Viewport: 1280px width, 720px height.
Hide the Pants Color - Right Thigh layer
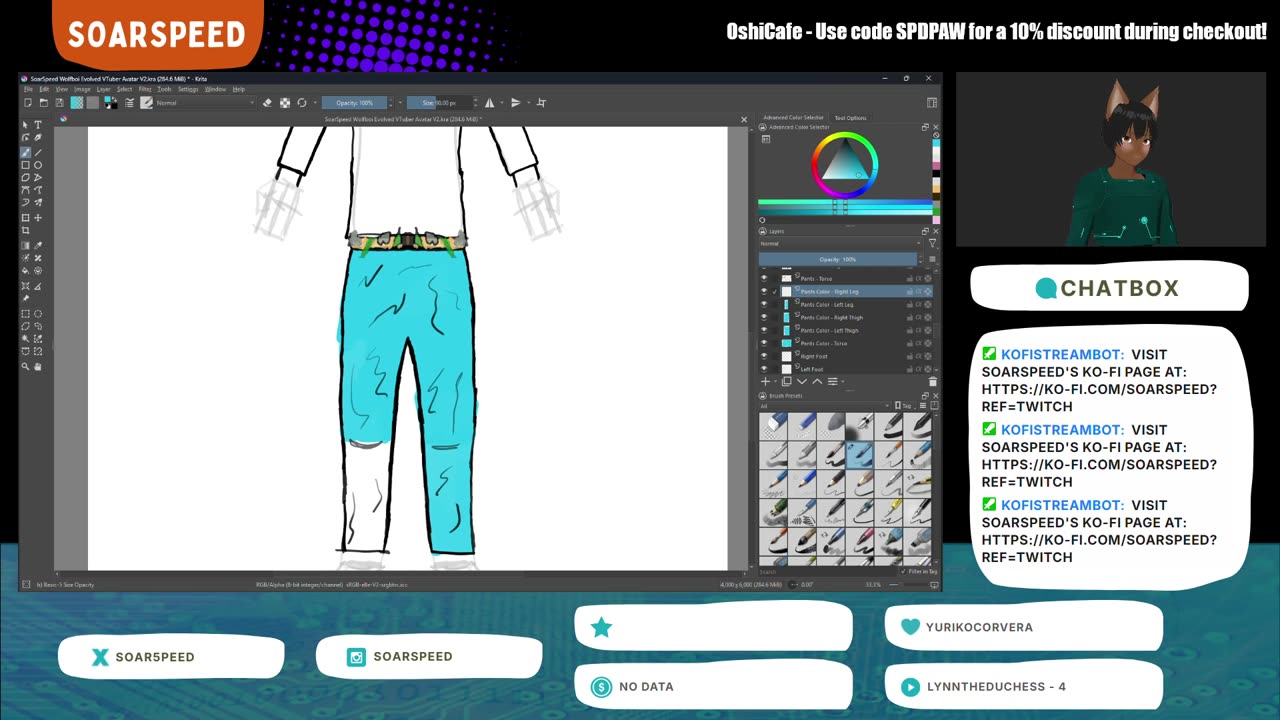pos(764,317)
